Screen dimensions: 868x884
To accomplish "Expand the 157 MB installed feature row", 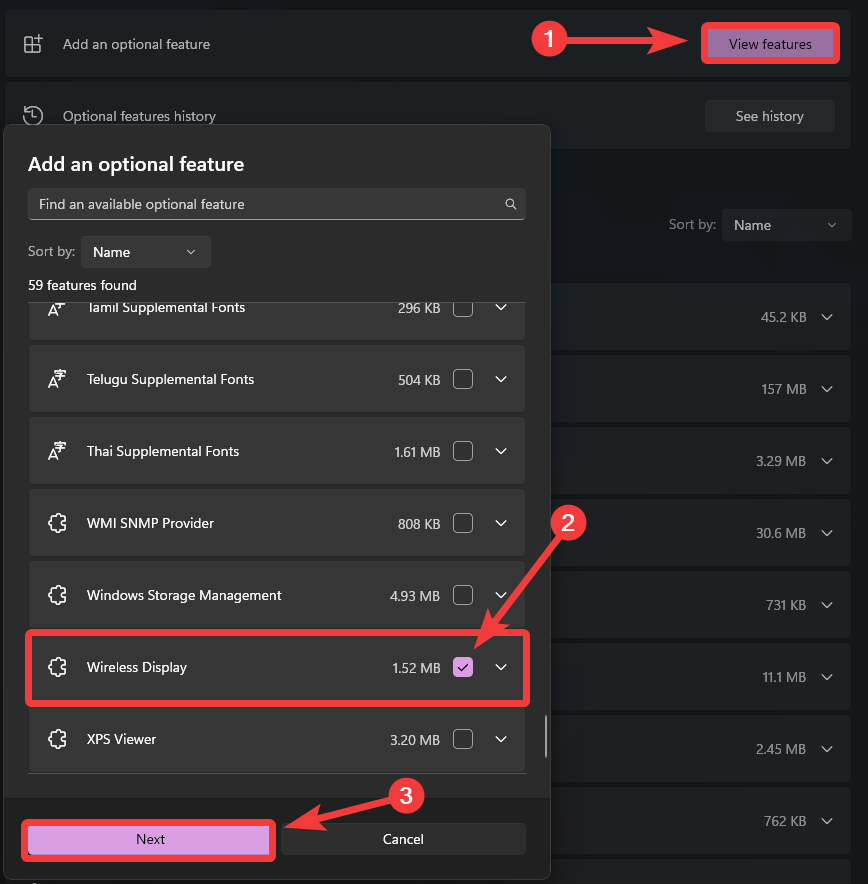I will (x=827, y=389).
